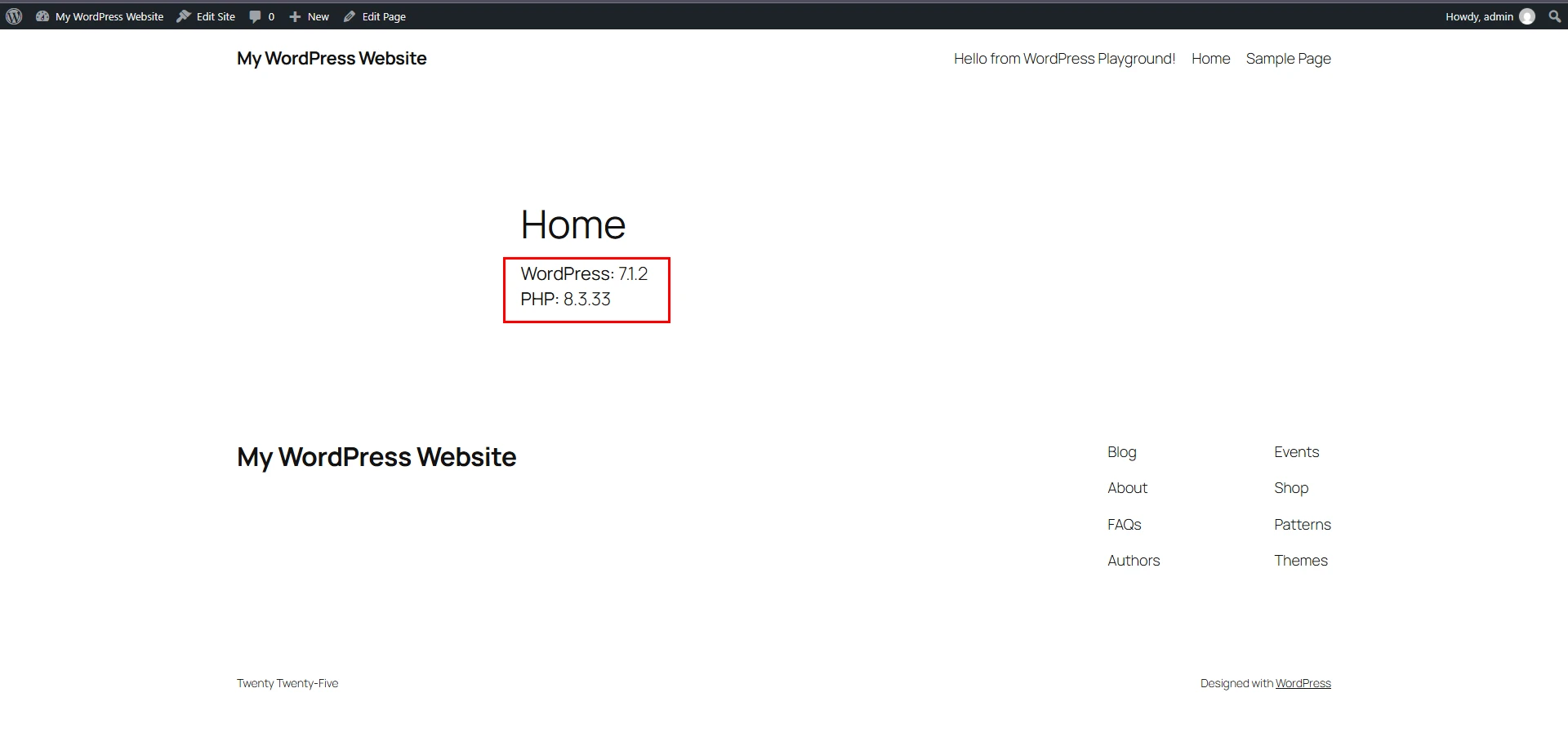The image size is (1568, 737).
Task: Open the Themes footer link
Action: (1301, 561)
